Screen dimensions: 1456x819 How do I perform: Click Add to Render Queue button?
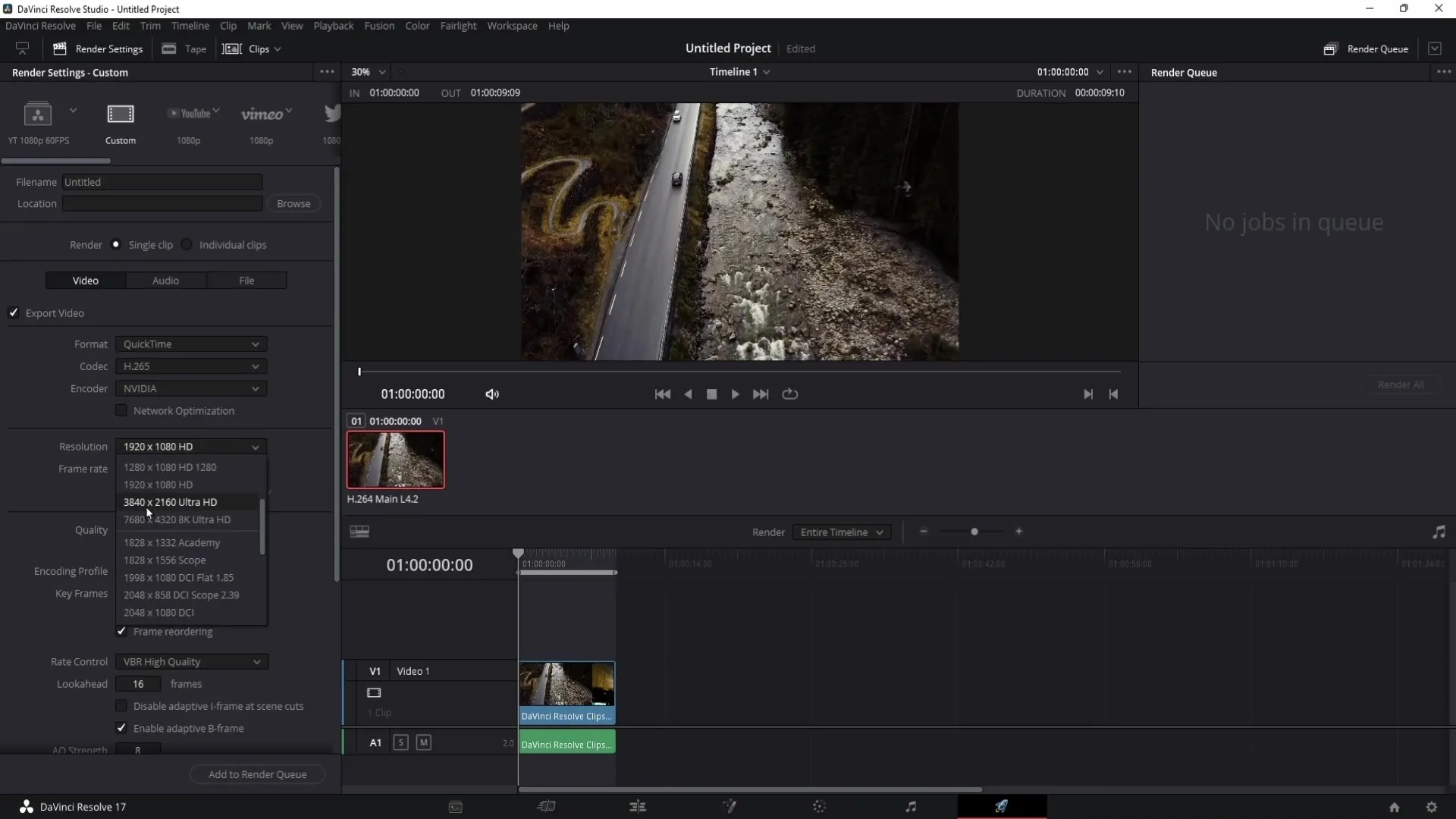[x=257, y=774]
